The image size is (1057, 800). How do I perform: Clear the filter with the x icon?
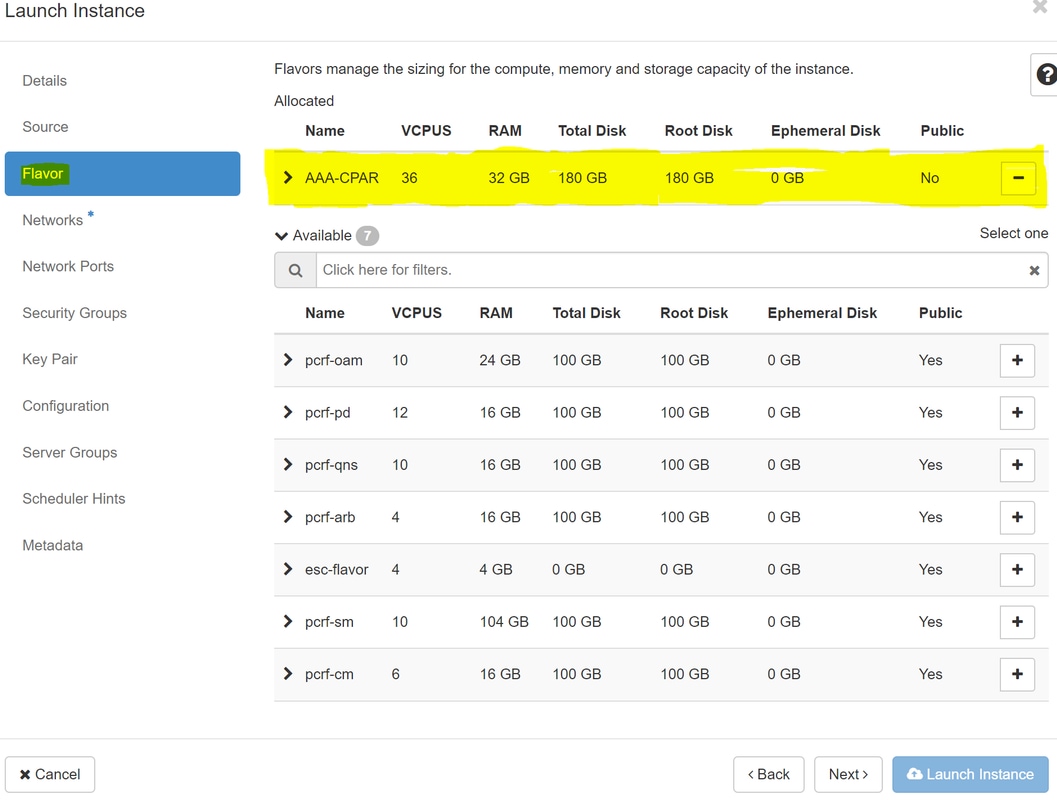click(x=1034, y=270)
